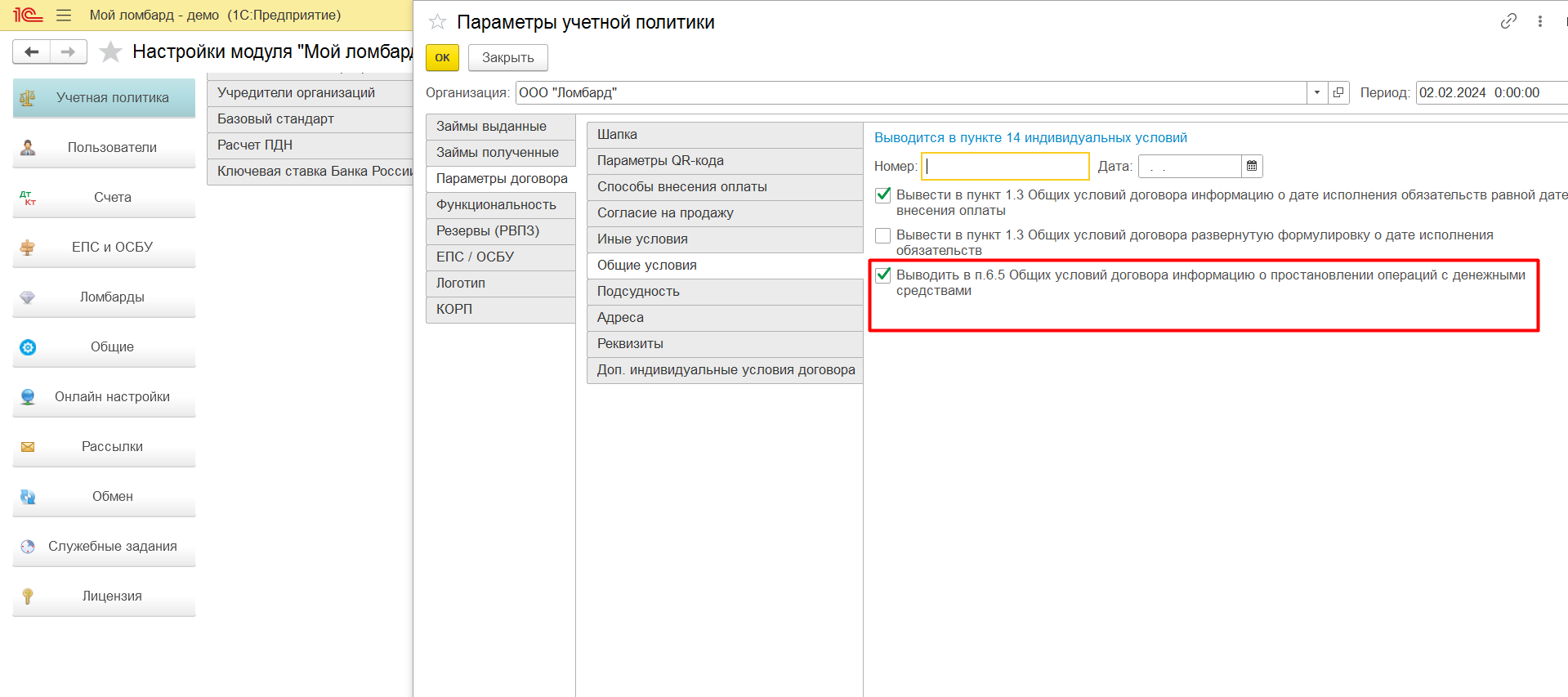Enable expanded wording in clause 1.3 checkbox
The width and height of the screenshot is (1568, 697).
tap(882, 235)
